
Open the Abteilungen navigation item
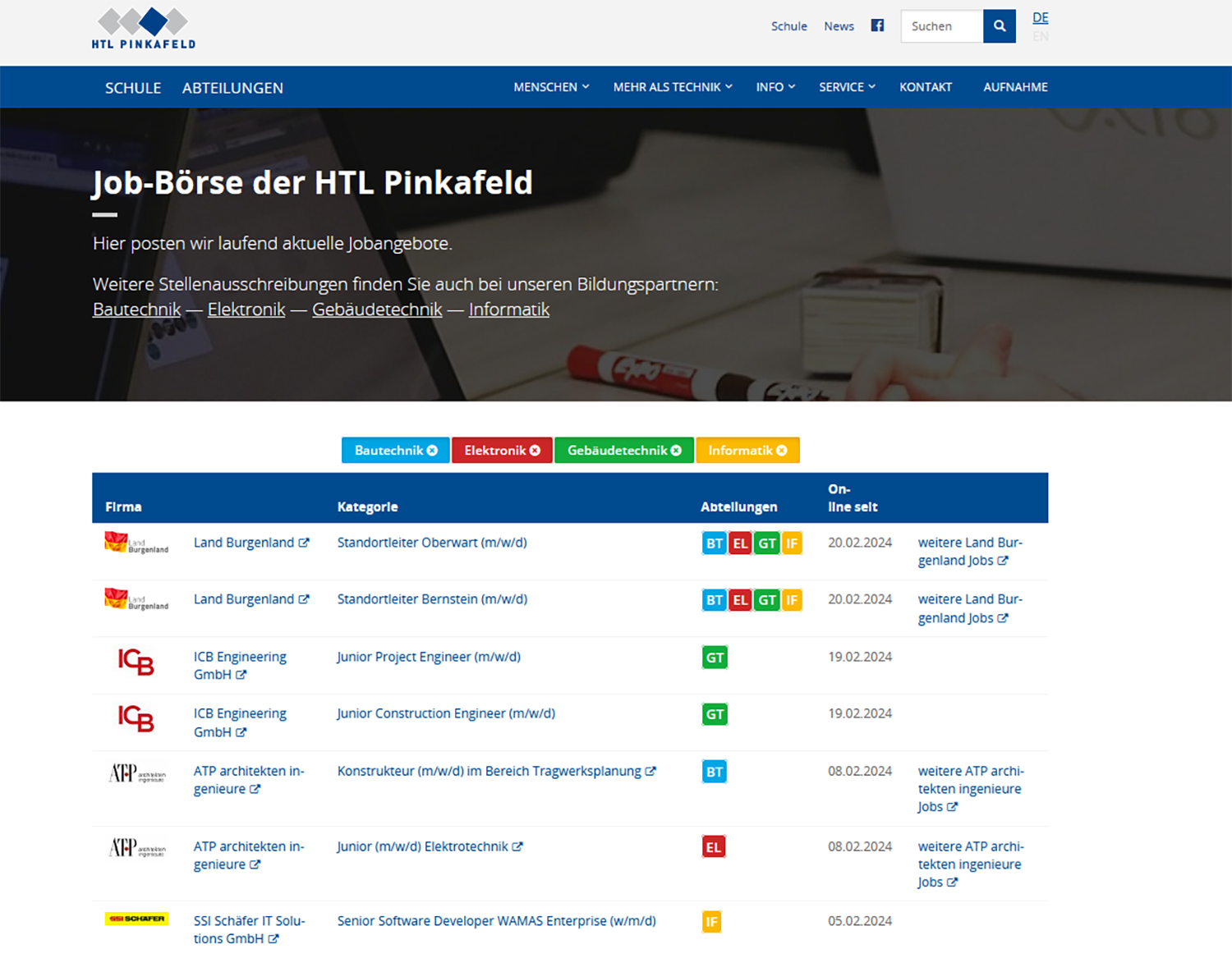pyautogui.click(x=232, y=88)
